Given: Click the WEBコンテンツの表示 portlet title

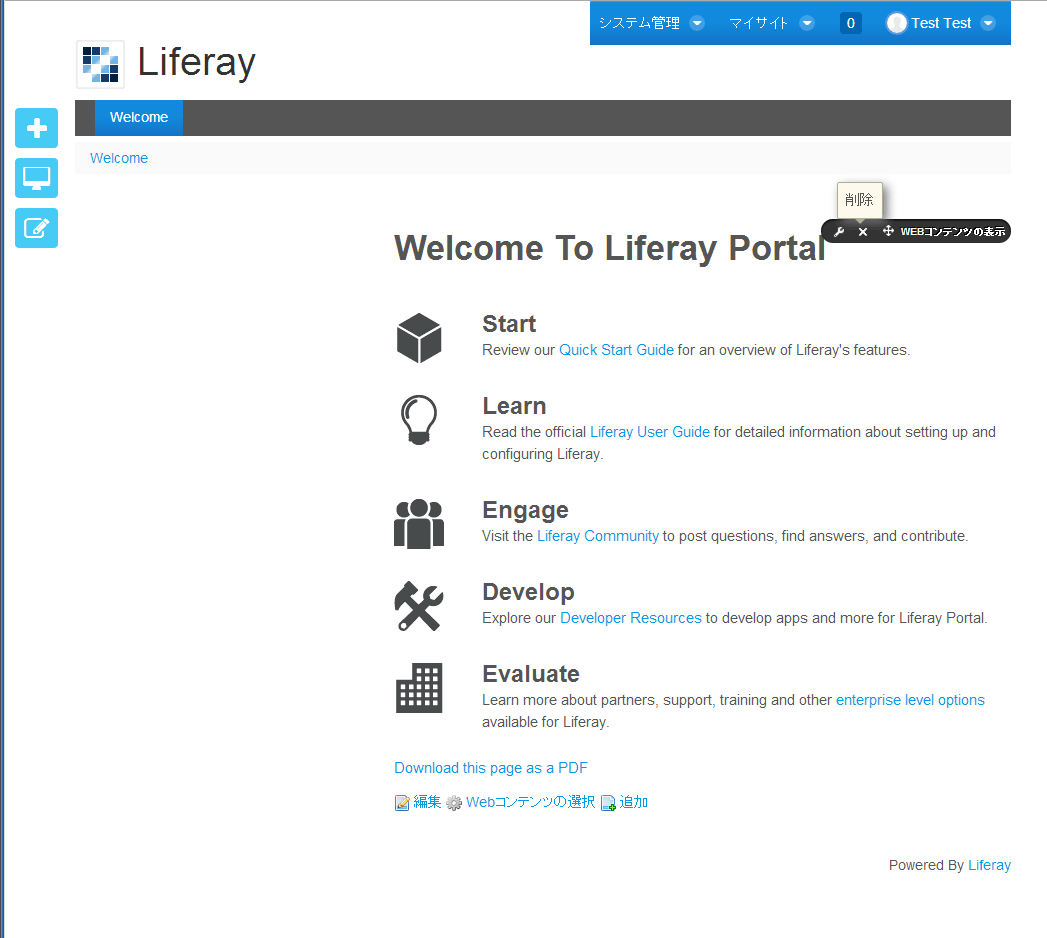Looking at the screenshot, I should [x=952, y=232].
